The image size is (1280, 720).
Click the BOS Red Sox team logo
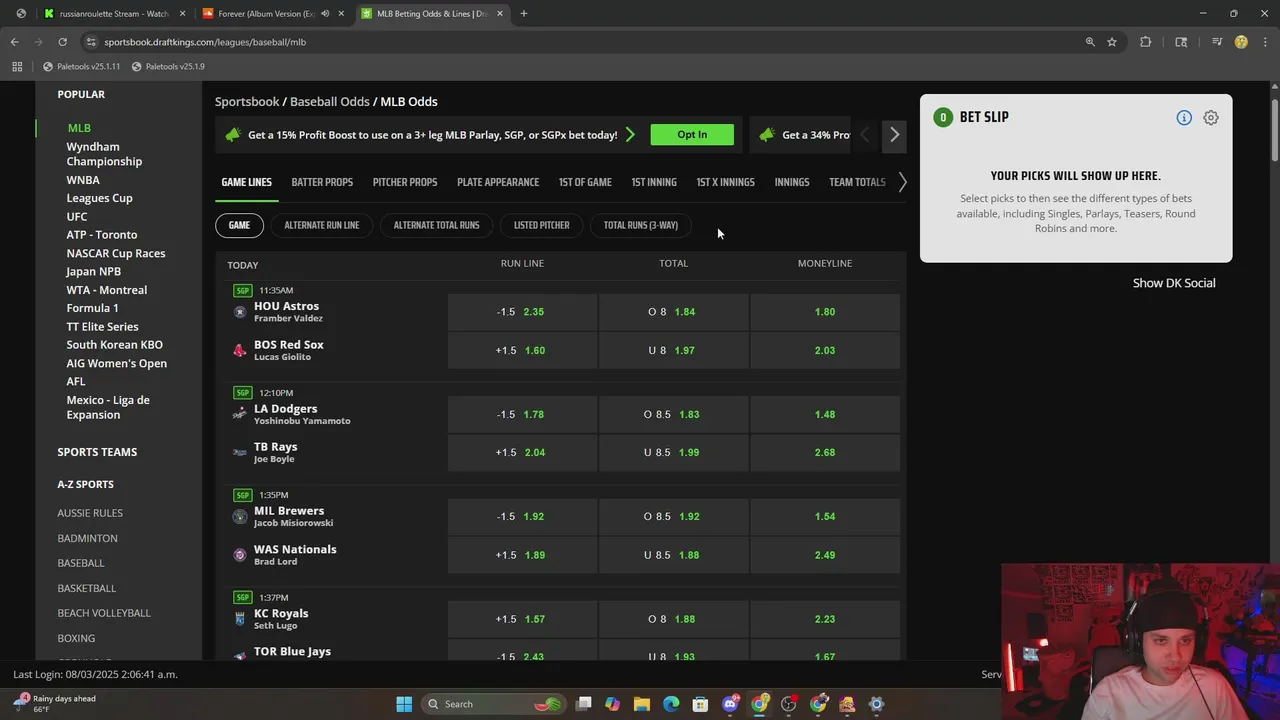click(x=240, y=350)
